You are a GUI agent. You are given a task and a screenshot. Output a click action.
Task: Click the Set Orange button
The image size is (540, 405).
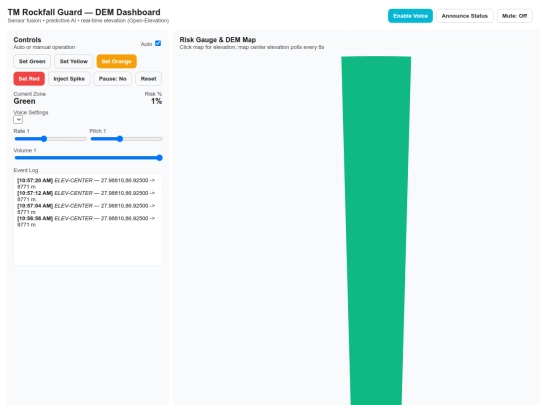[116, 61]
